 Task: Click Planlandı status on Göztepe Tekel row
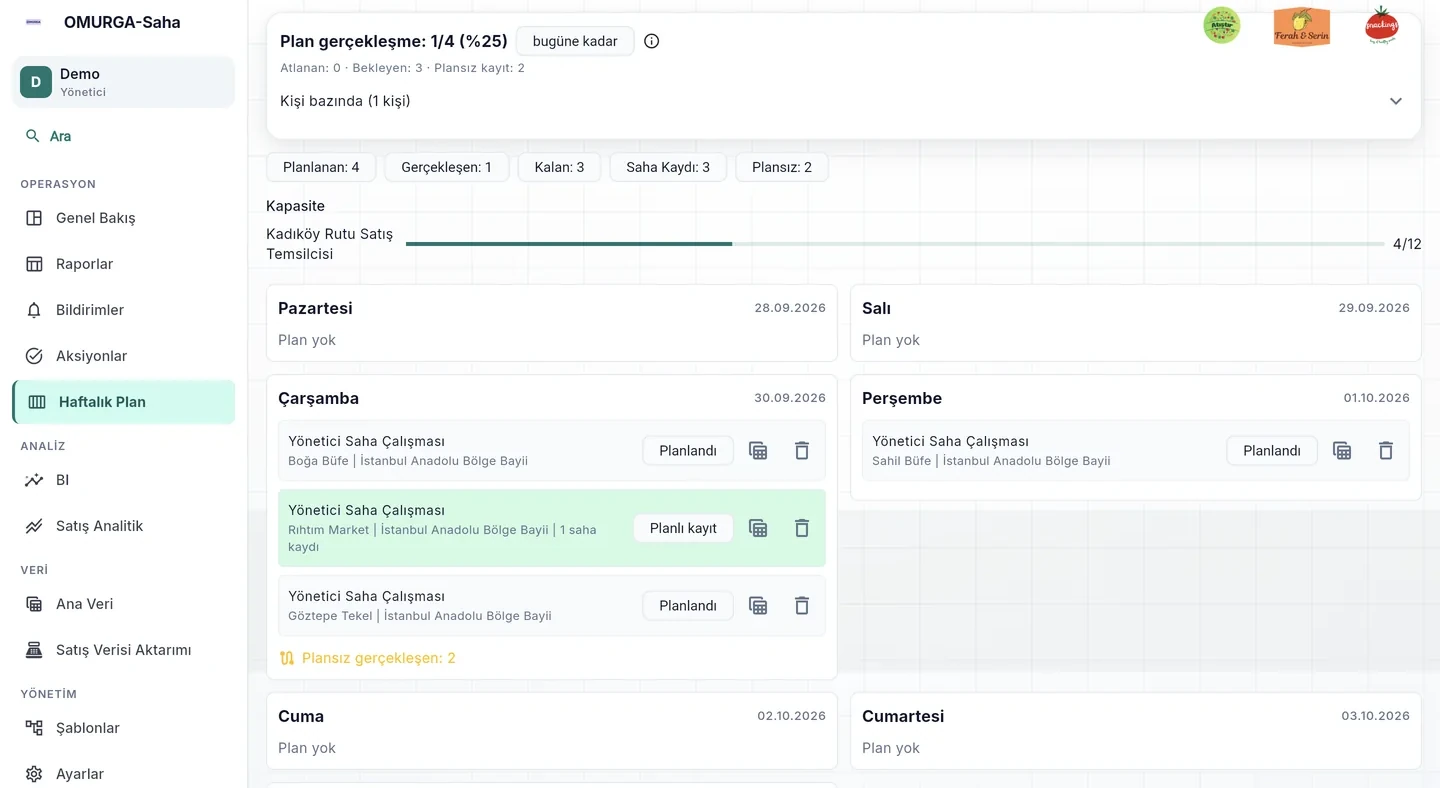688,606
